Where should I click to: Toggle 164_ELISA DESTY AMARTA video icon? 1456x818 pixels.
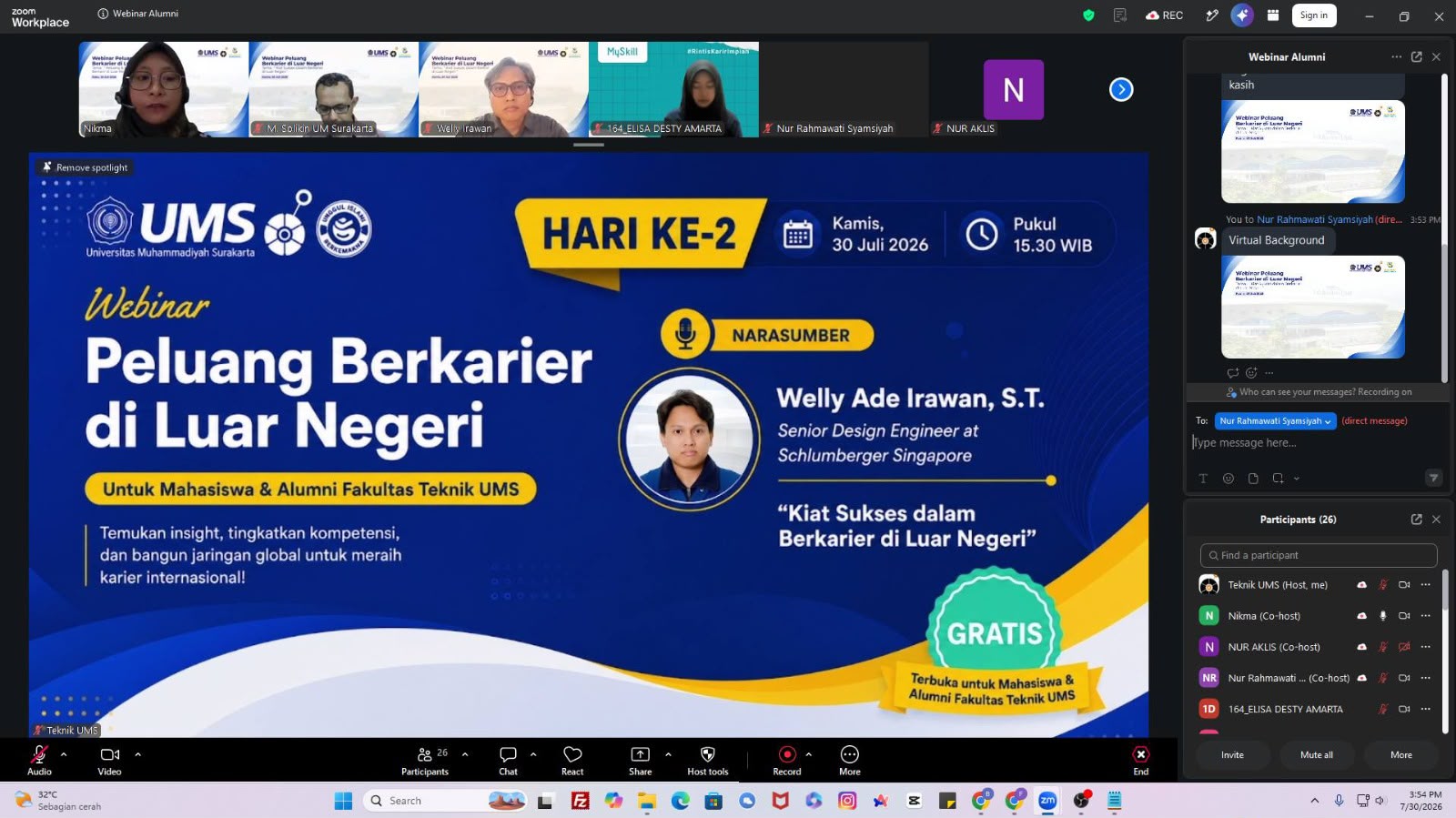[1404, 709]
